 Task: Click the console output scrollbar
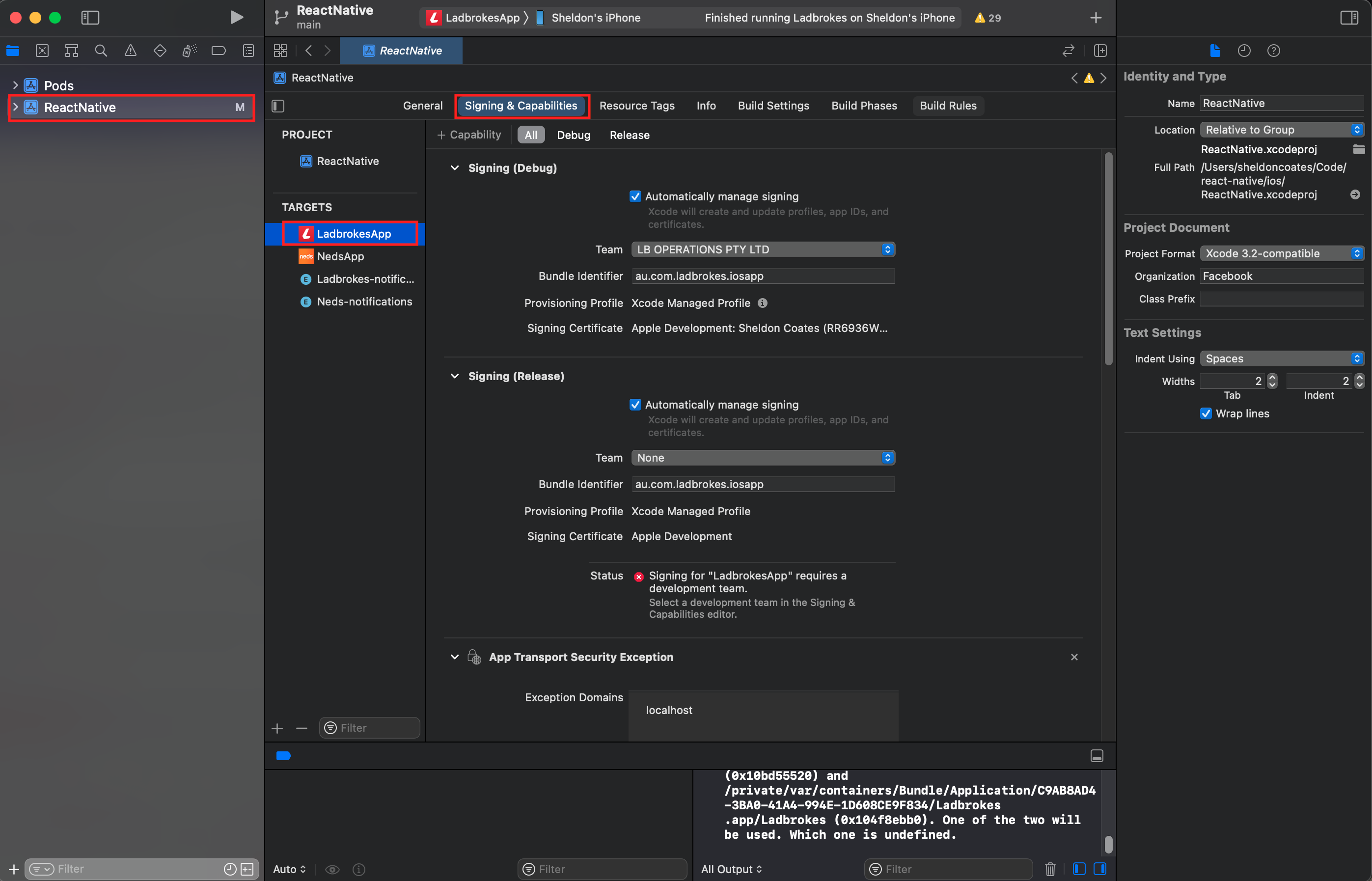pos(1108,844)
